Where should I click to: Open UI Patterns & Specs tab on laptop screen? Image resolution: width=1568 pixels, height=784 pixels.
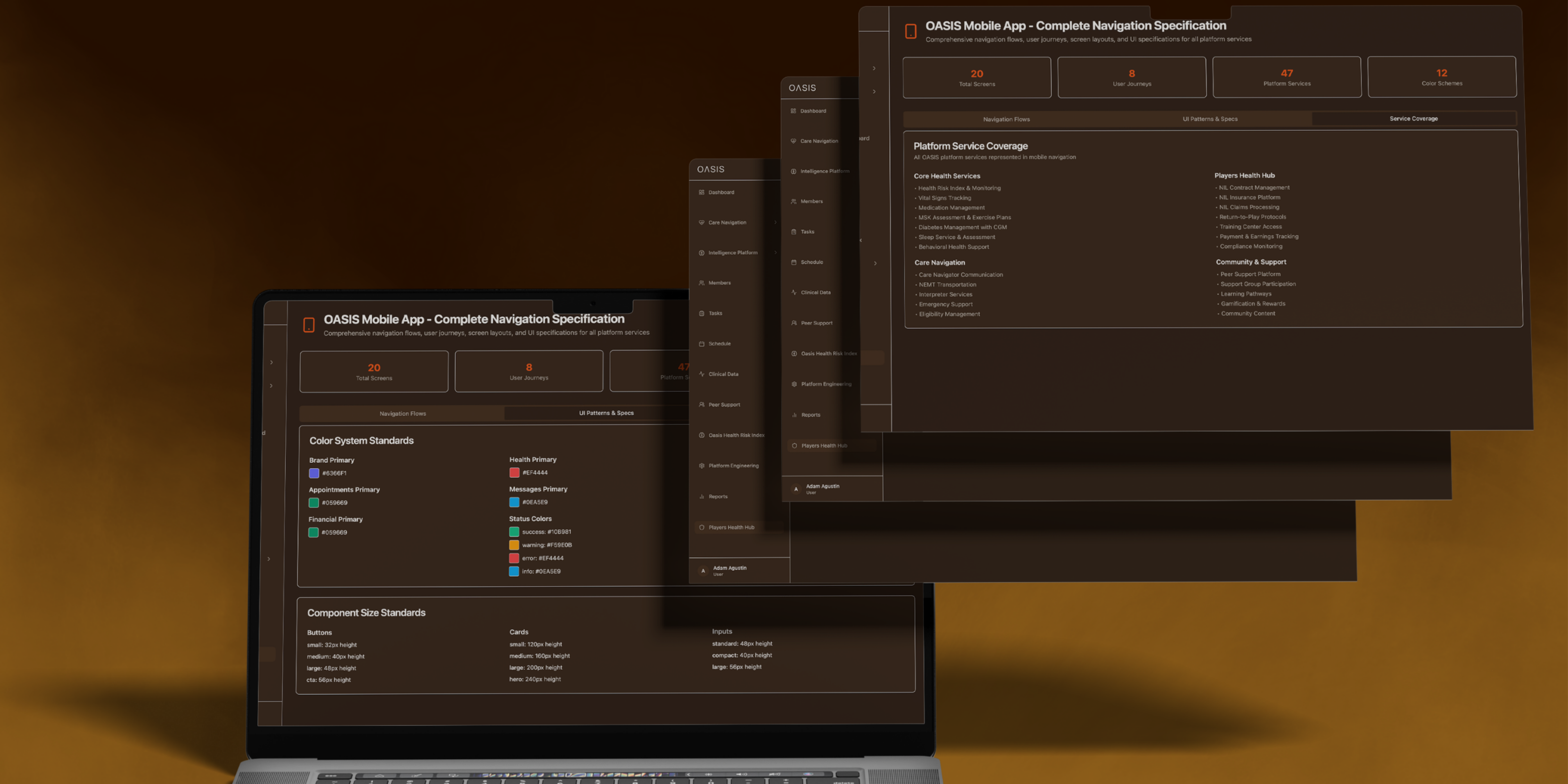606,413
